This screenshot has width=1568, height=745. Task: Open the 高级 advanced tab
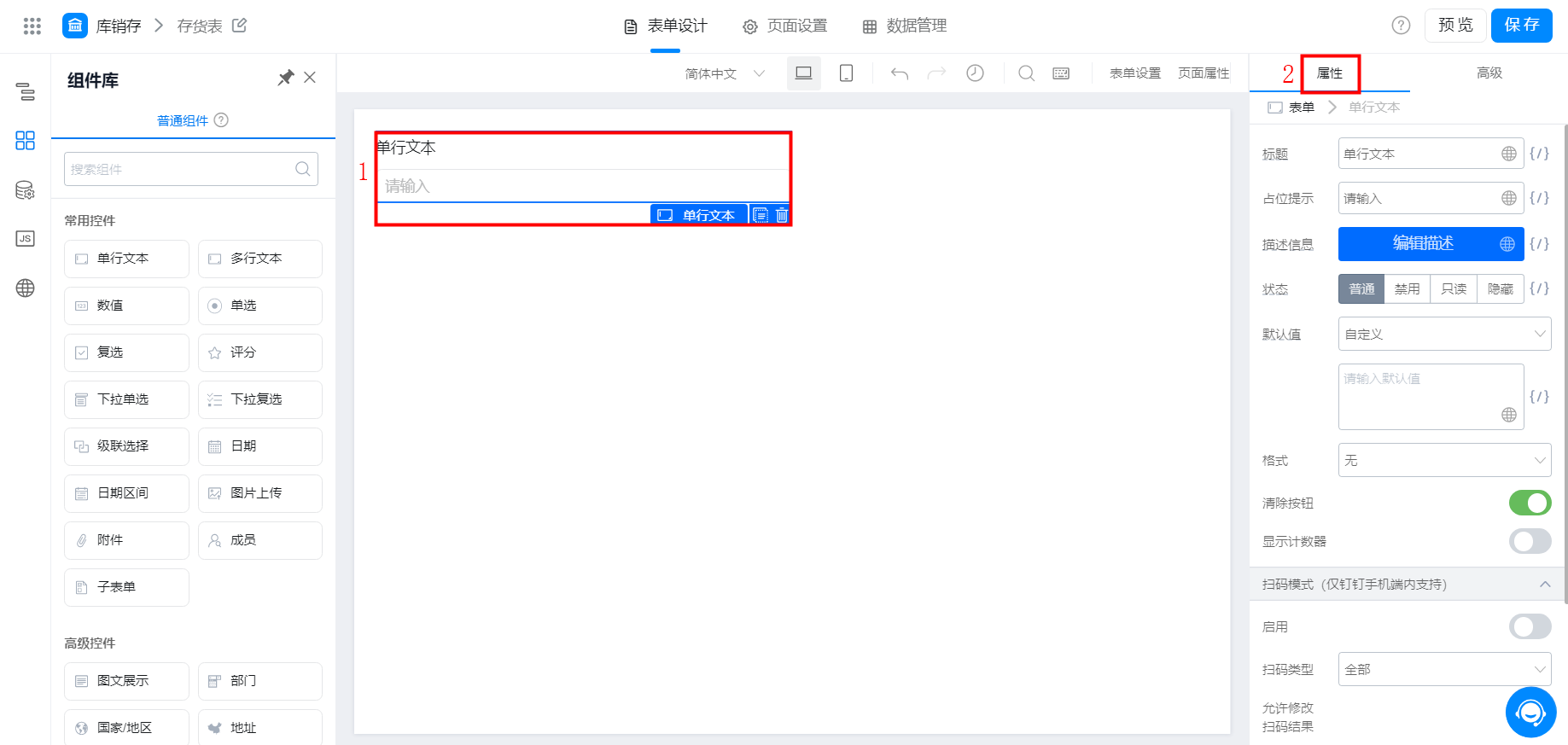(1489, 73)
